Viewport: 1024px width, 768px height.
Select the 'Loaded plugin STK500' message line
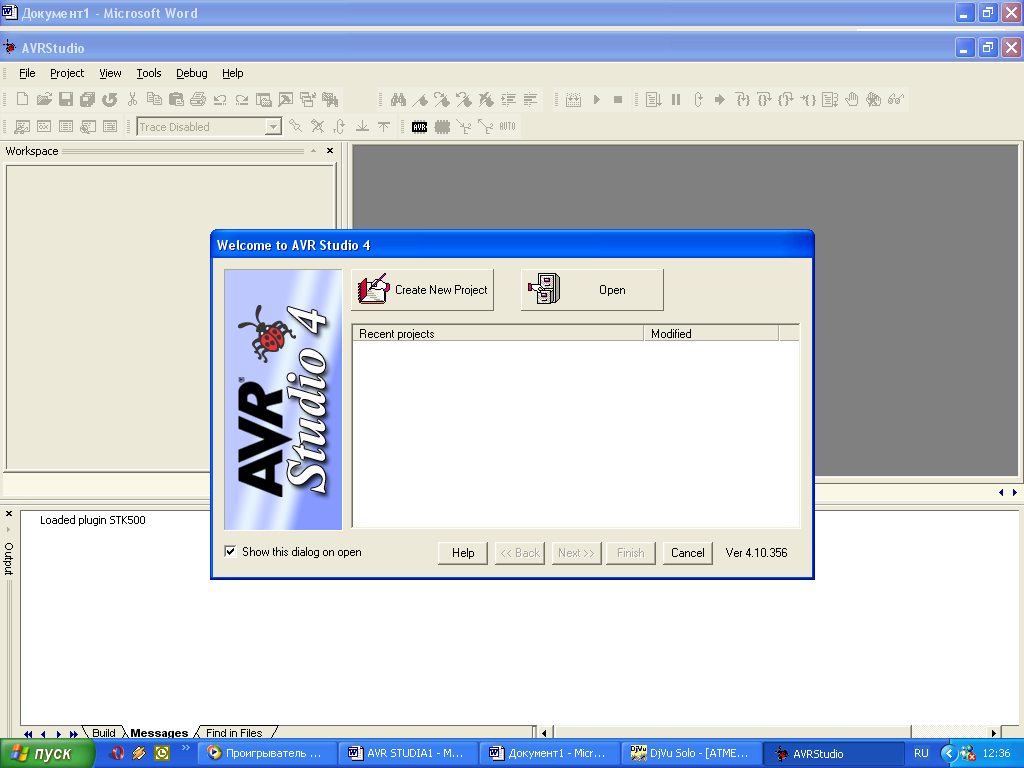(x=93, y=520)
